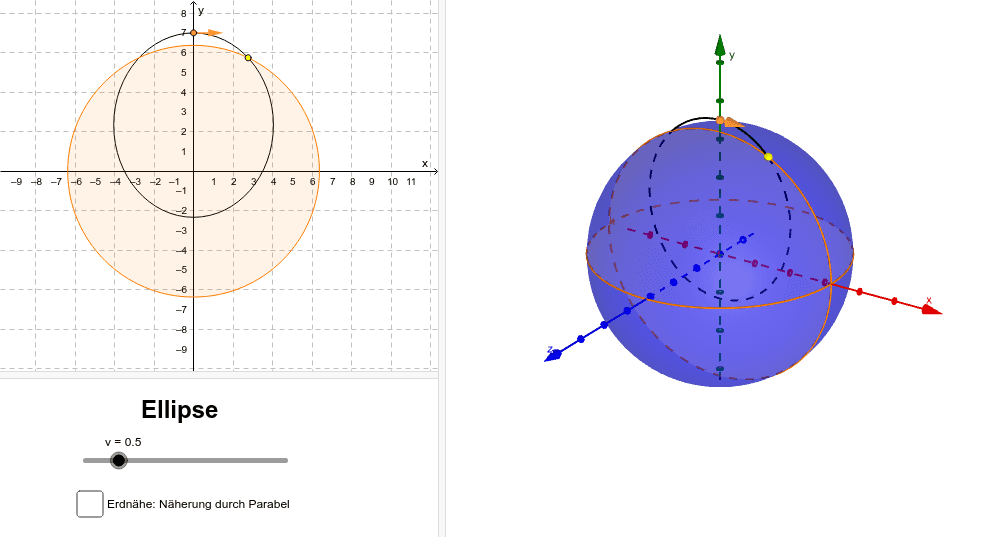
Task: Click the v = 0.5 slider handle
Action: (118, 461)
